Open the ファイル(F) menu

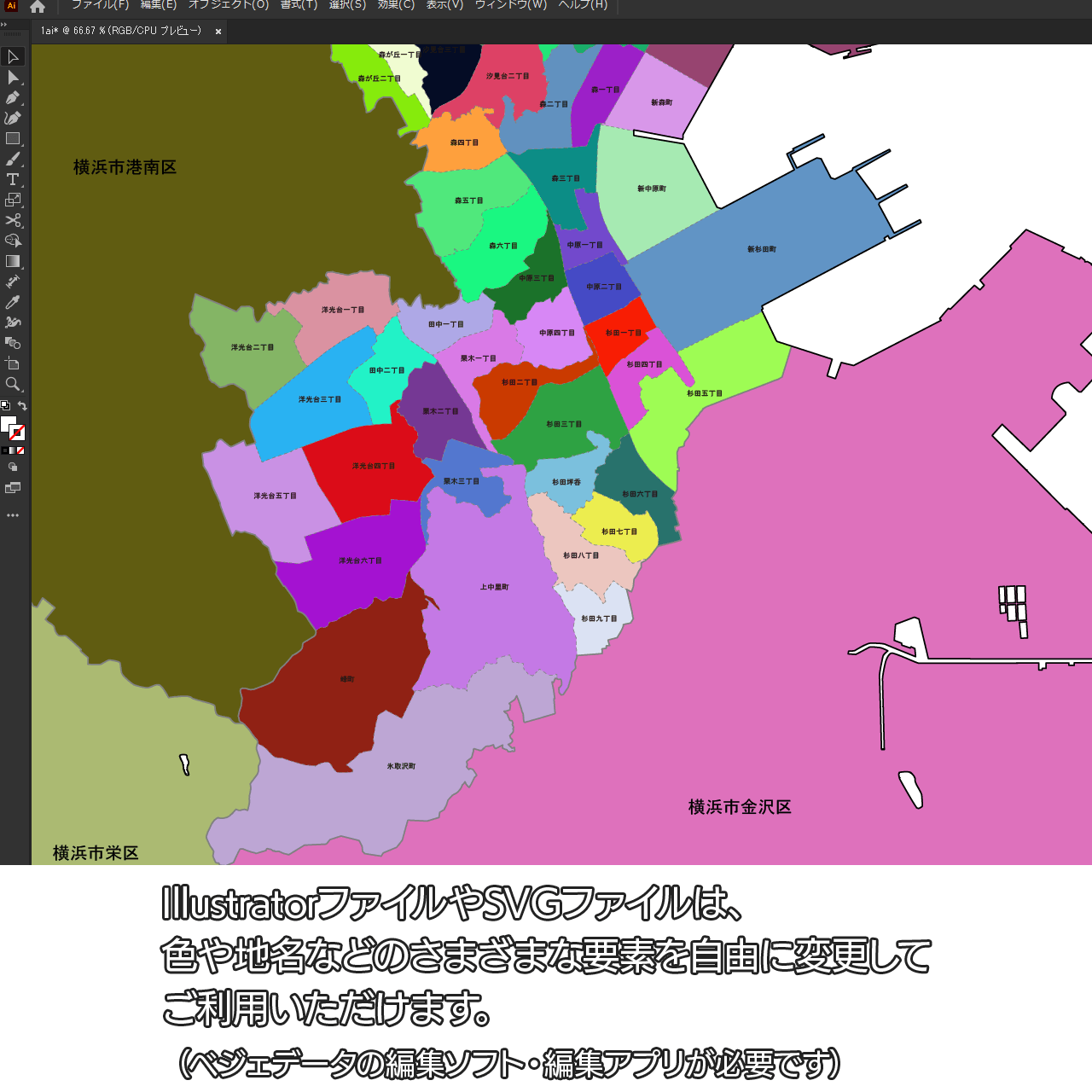[x=100, y=5]
